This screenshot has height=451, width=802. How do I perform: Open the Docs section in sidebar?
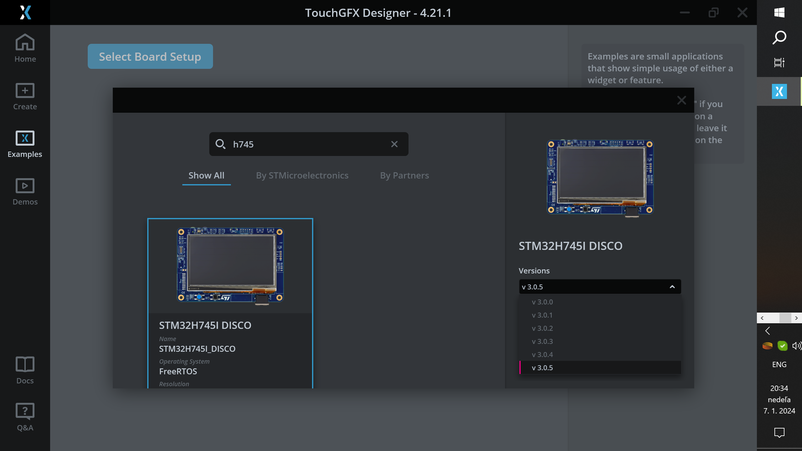(25, 370)
